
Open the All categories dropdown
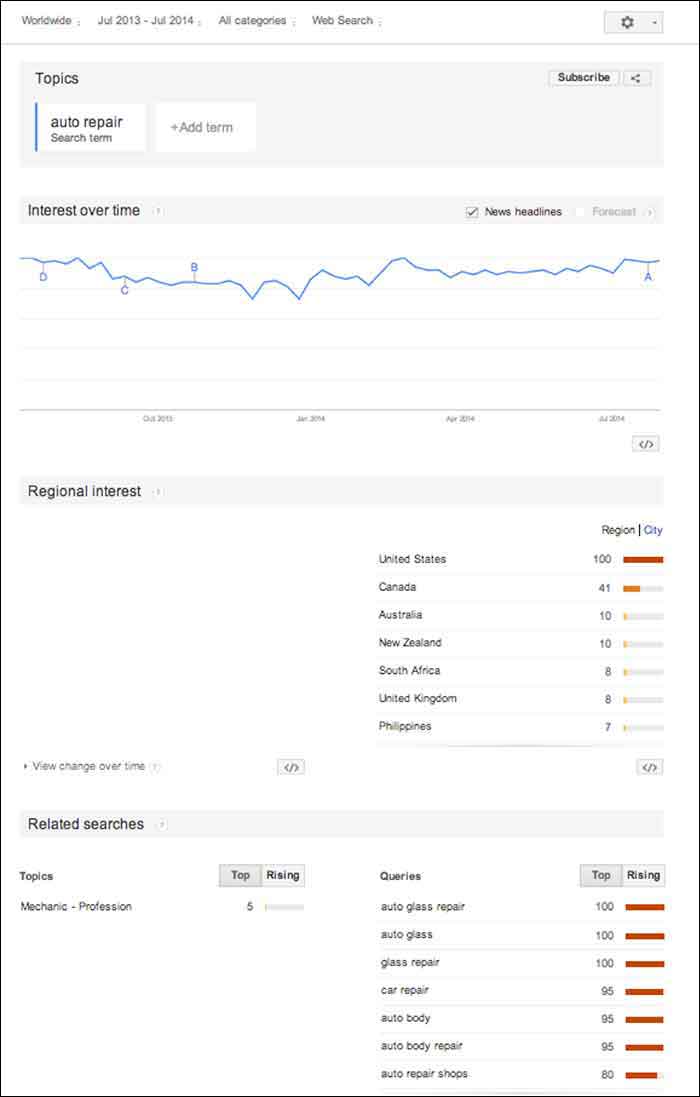252,20
